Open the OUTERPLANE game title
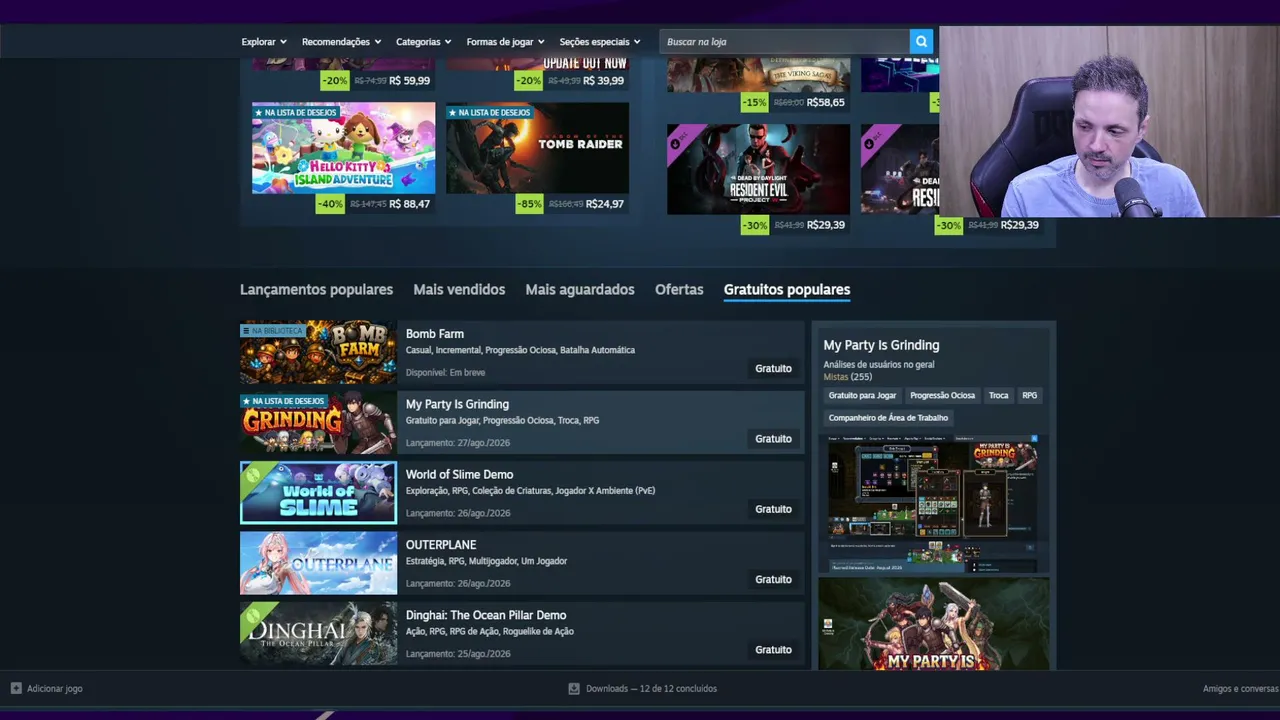Image resolution: width=1280 pixels, height=720 pixels. point(441,545)
